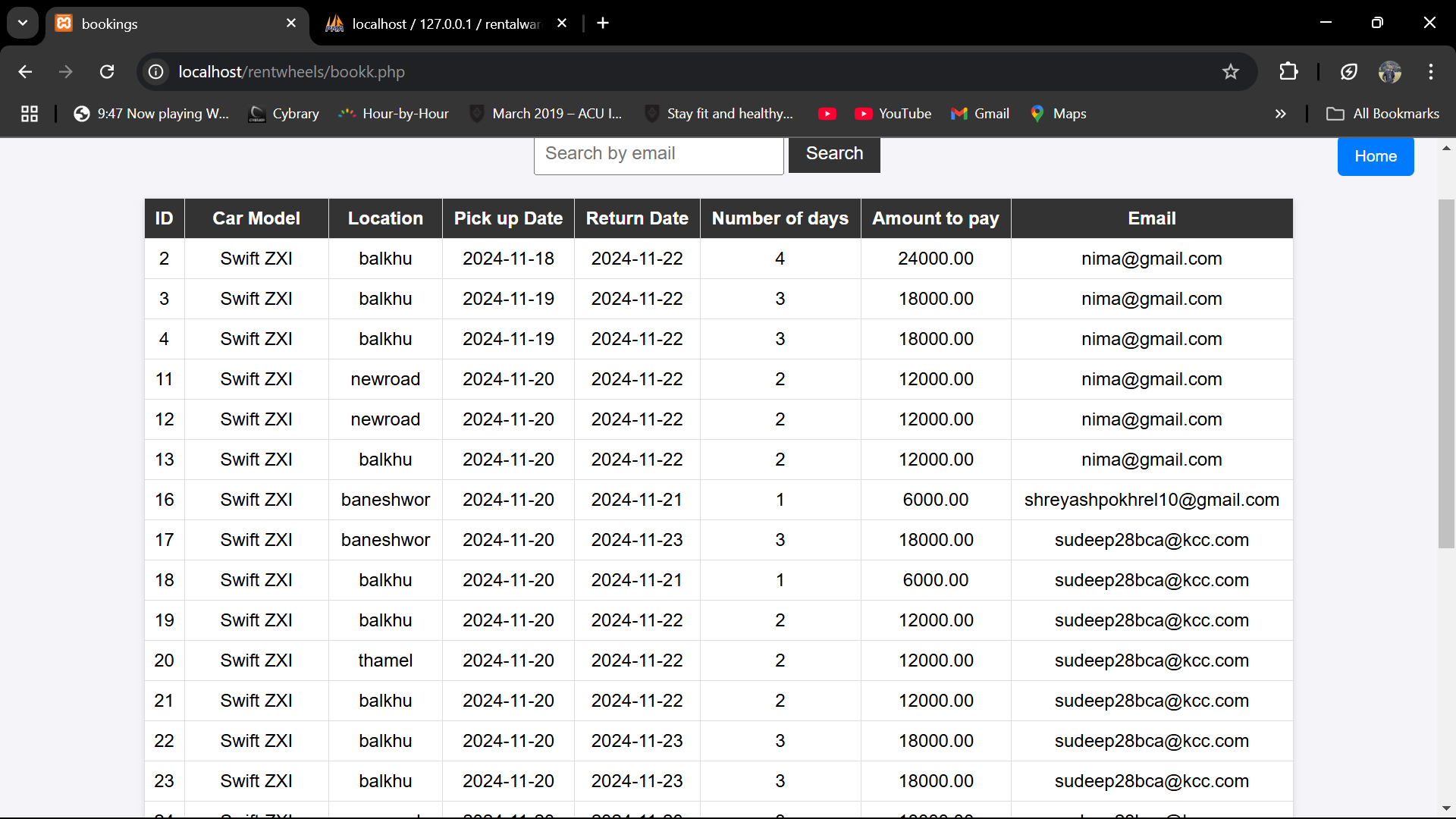Select baneshwor location in row ID 17
This screenshot has height=819, width=1456.
(385, 540)
